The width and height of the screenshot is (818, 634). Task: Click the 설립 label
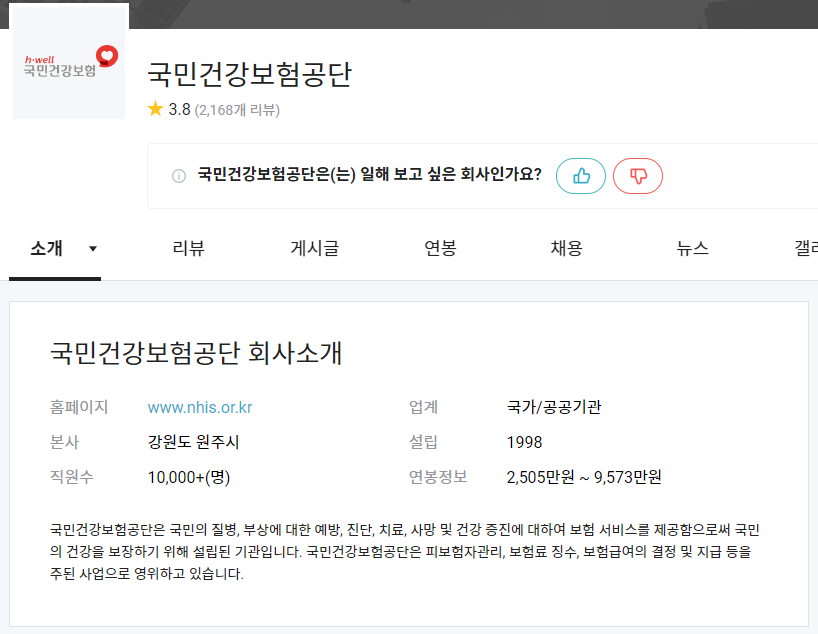point(423,442)
